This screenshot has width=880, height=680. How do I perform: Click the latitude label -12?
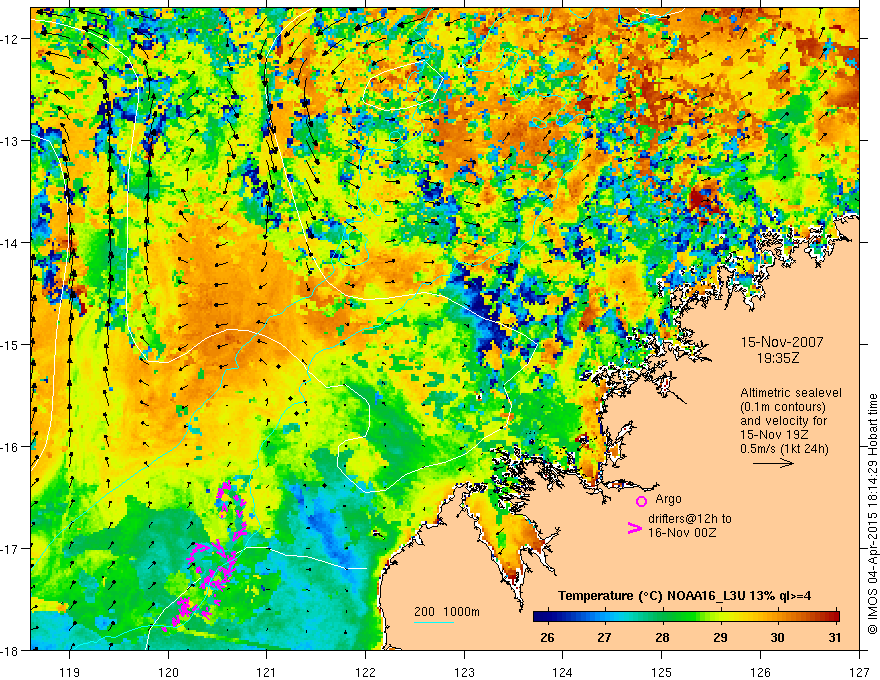point(11,39)
